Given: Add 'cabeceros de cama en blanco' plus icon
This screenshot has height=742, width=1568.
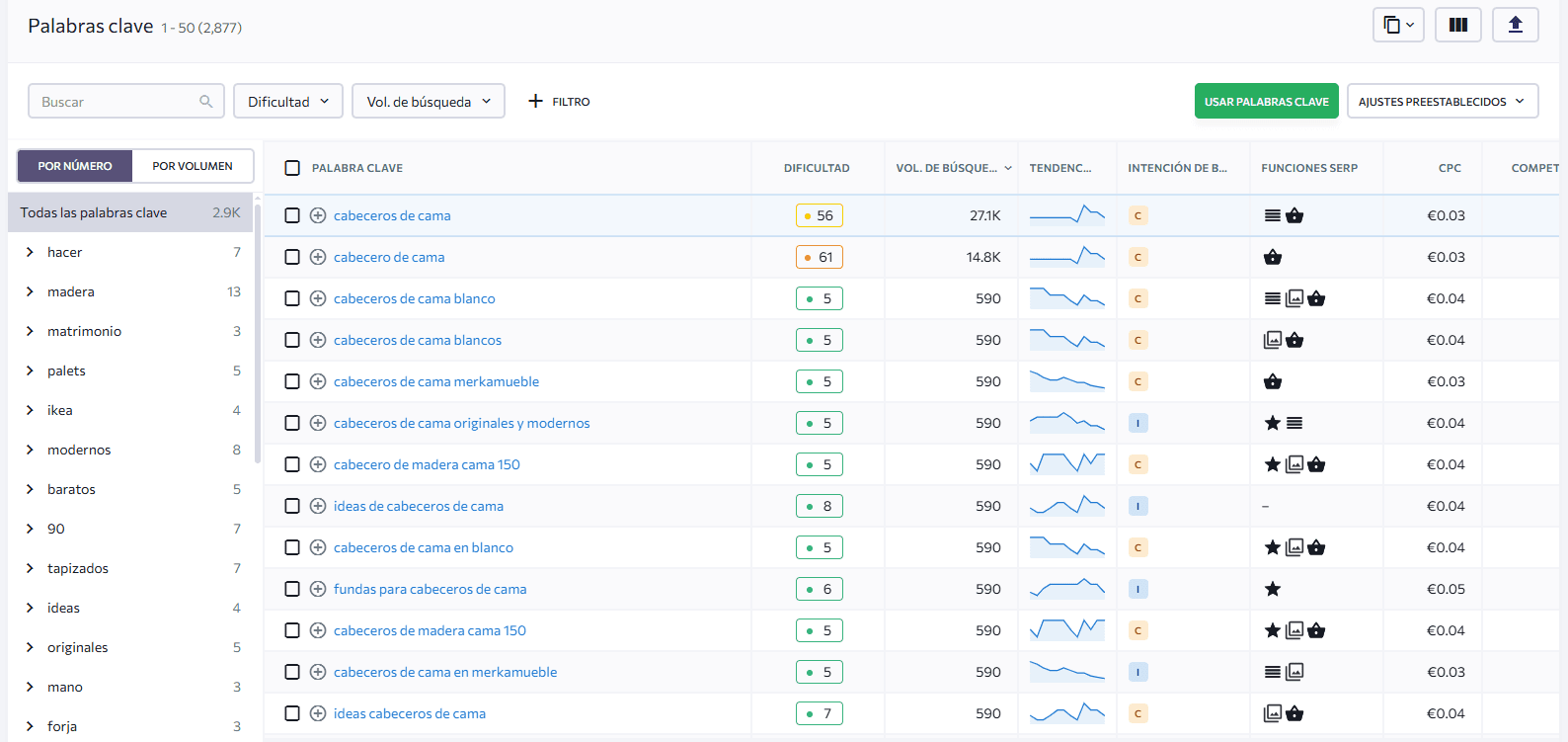Looking at the screenshot, I should point(318,547).
